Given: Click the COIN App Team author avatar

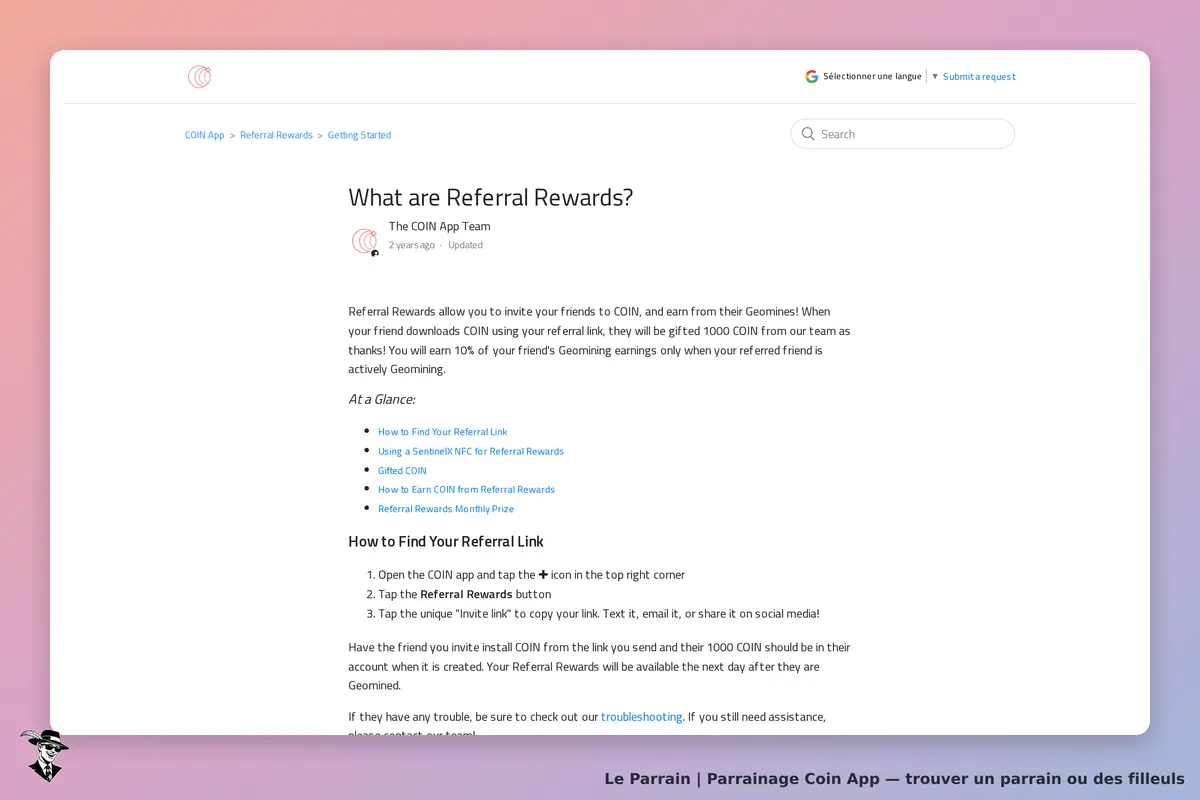Looking at the screenshot, I should [x=365, y=241].
